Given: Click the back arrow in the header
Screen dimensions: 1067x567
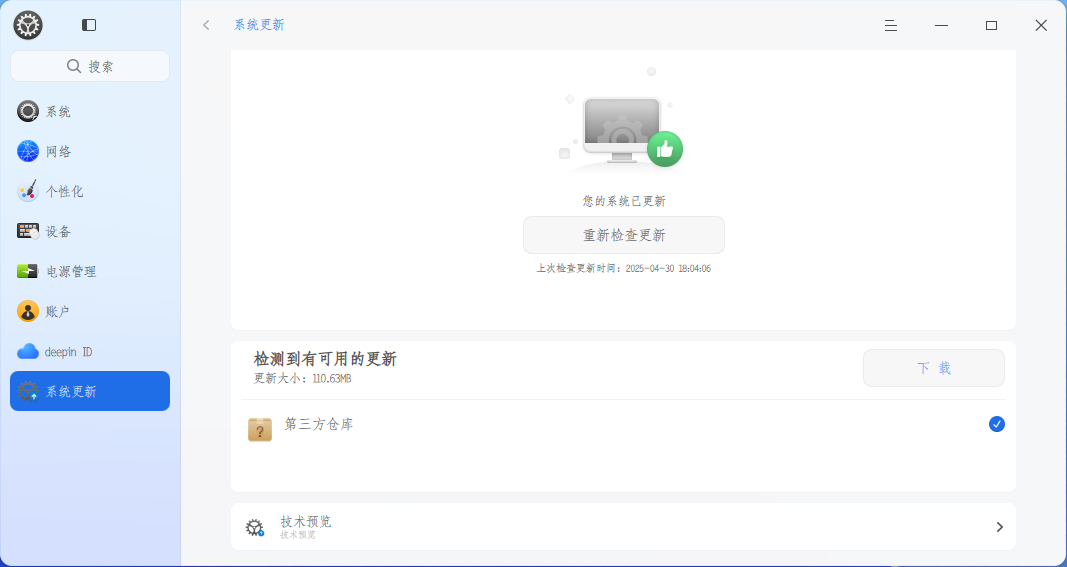Looking at the screenshot, I should (206, 25).
